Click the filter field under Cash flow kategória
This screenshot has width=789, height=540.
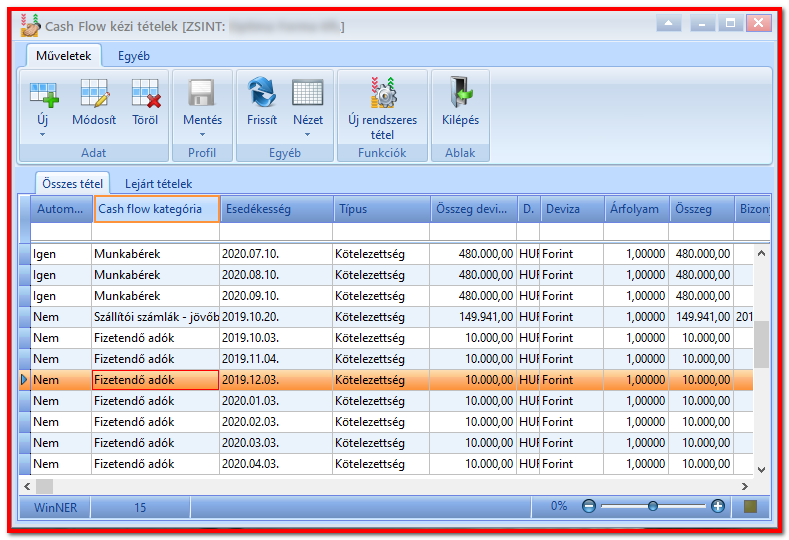click(155, 232)
